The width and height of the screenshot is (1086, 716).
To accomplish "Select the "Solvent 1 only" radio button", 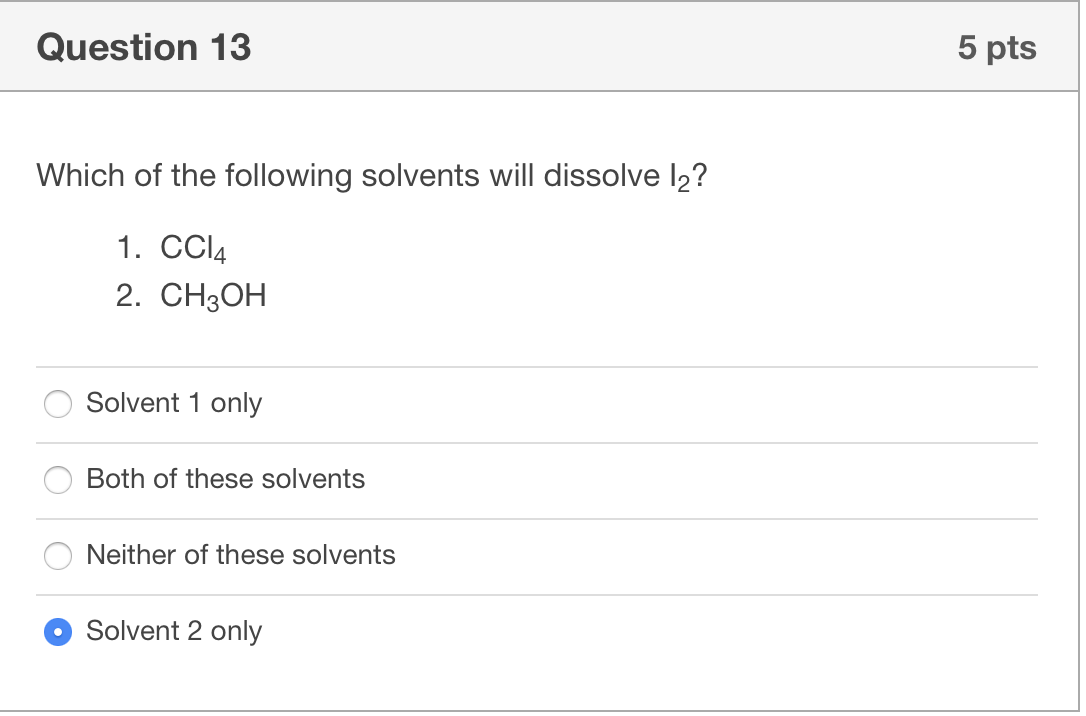I will click(x=58, y=404).
